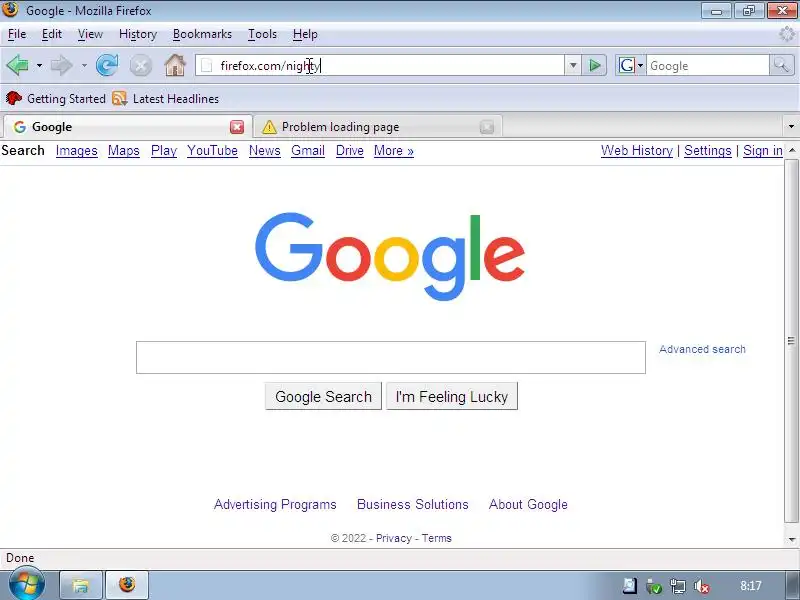Close the Problem loading page tab
Screen dimensions: 800x600
click(487, 127)
